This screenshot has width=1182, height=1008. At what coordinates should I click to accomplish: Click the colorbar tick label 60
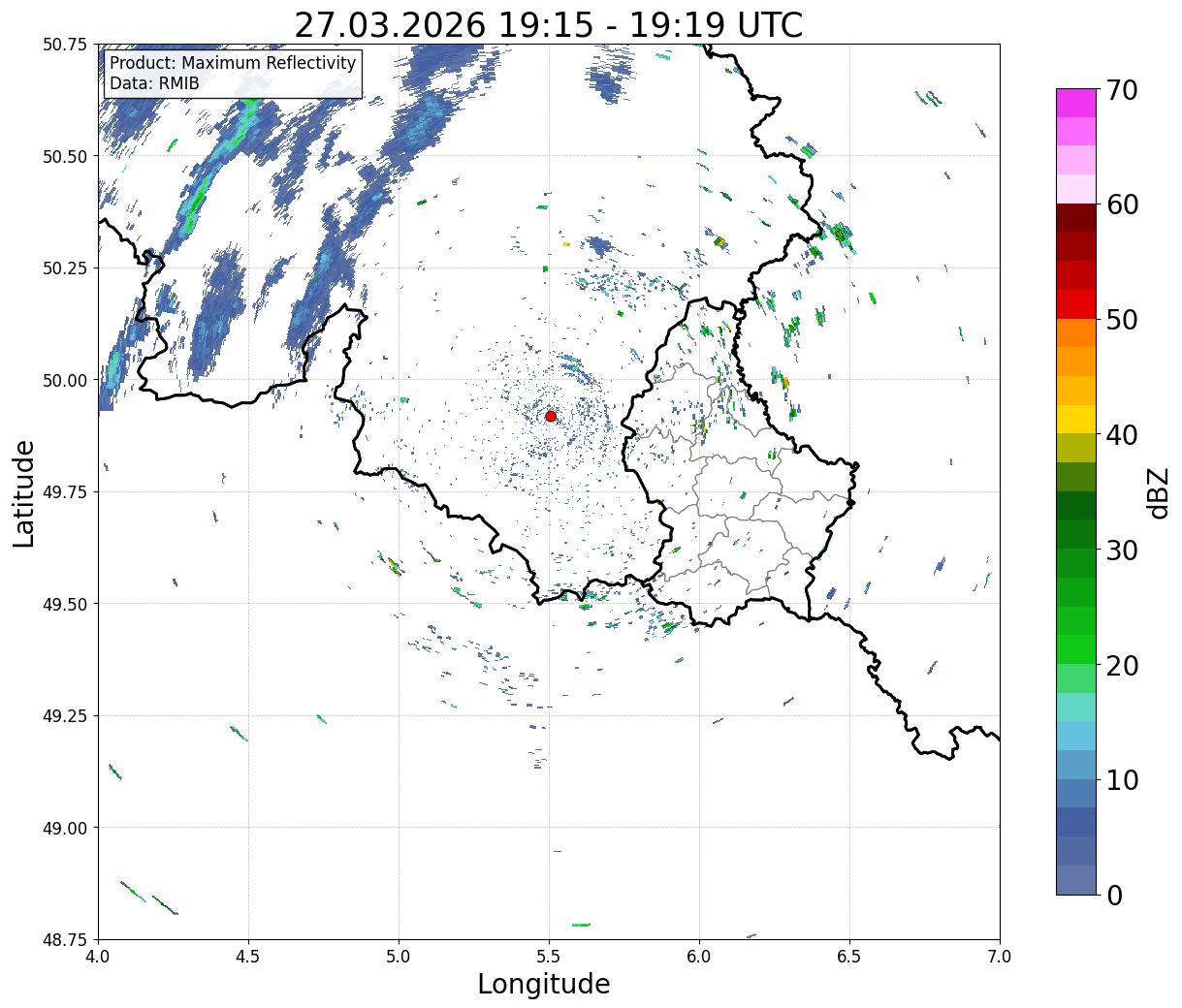click(x=1122, y=205)
